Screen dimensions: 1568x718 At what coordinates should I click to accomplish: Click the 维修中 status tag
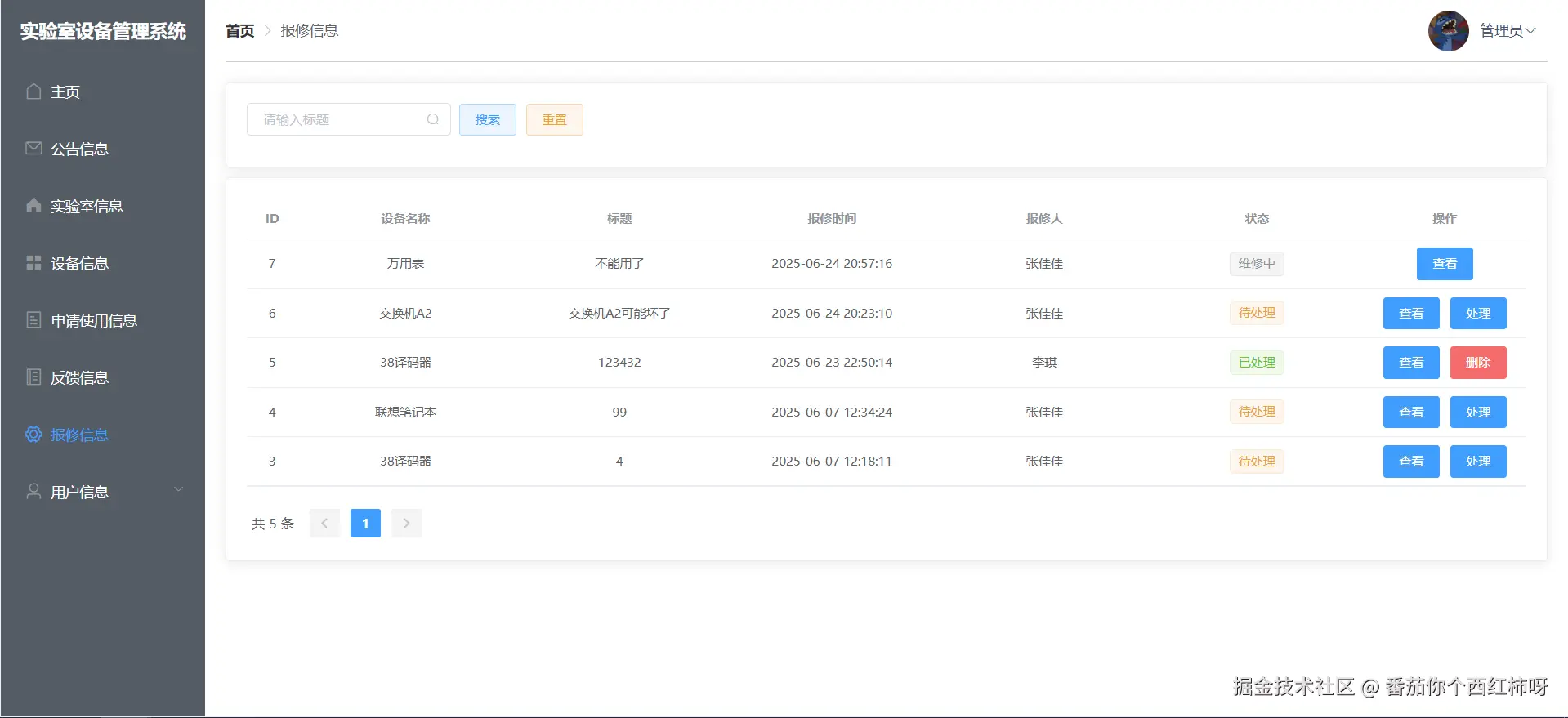[1257, 264]
